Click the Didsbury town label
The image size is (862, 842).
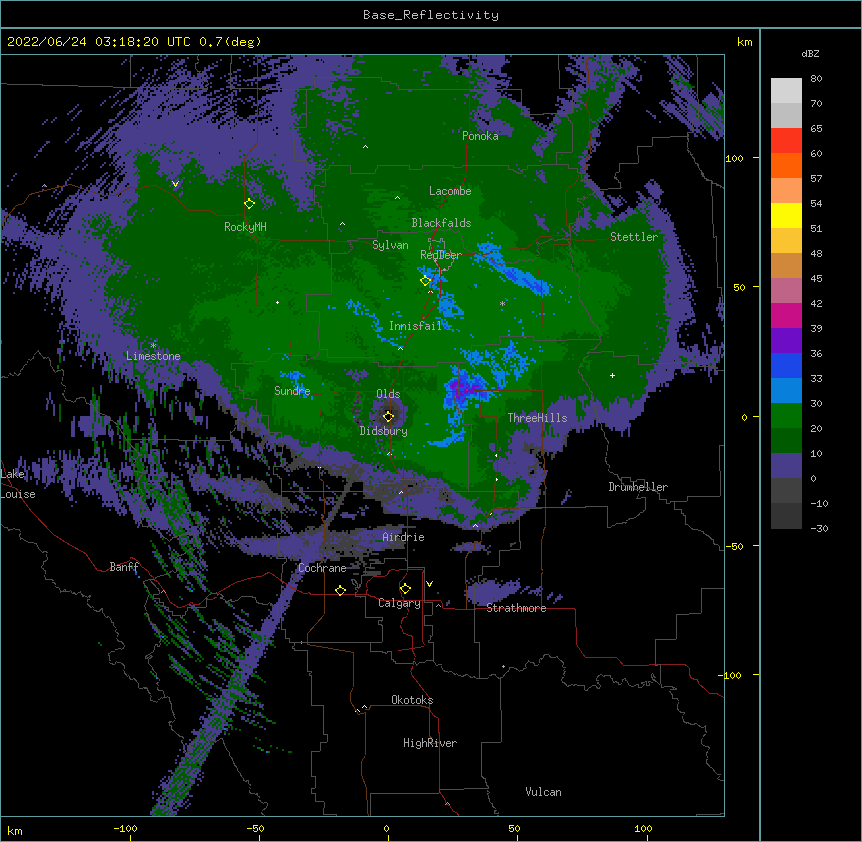384,431
